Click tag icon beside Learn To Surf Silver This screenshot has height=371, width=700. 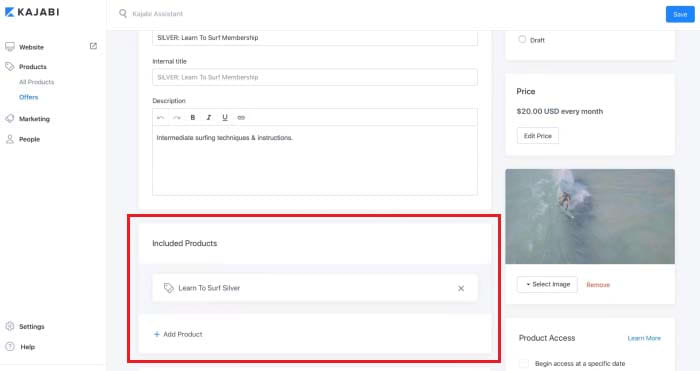168,288
